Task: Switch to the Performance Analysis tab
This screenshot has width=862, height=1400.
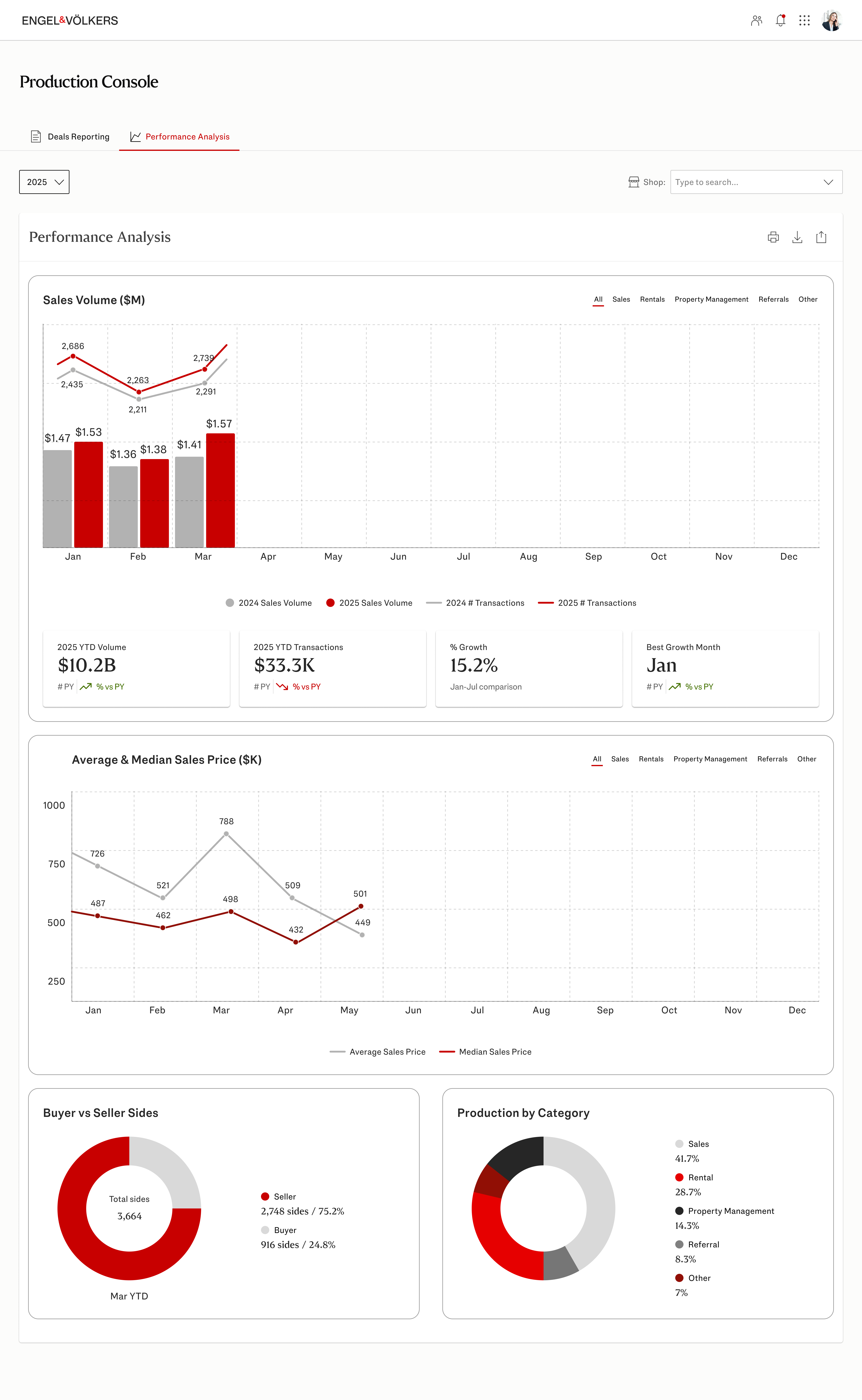Action: 179,137
